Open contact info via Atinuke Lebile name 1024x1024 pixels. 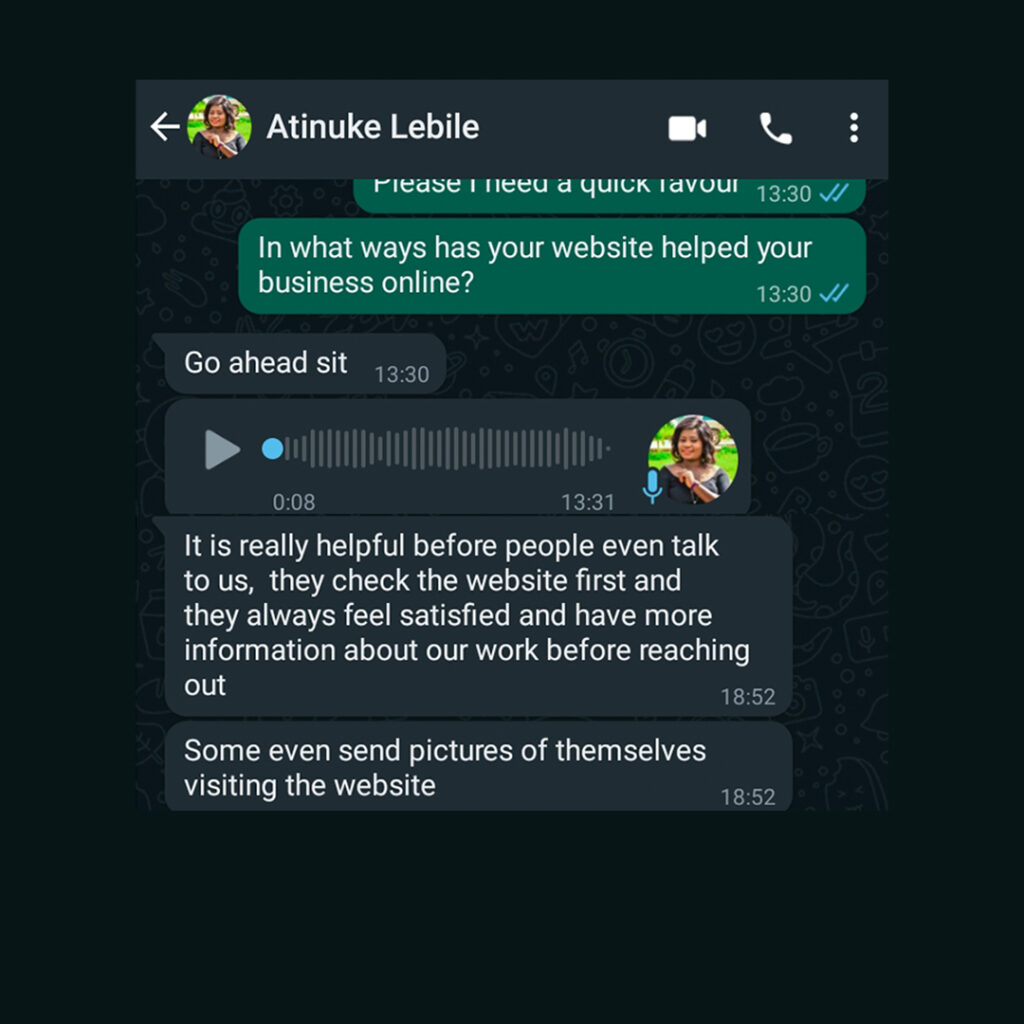pos(373,127)
